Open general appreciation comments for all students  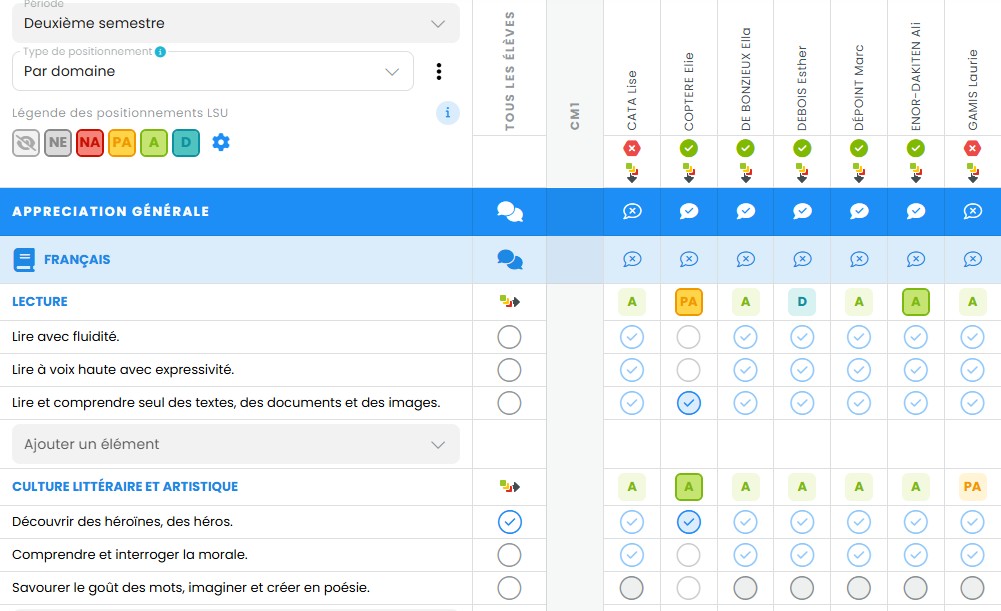coord(509,212)
